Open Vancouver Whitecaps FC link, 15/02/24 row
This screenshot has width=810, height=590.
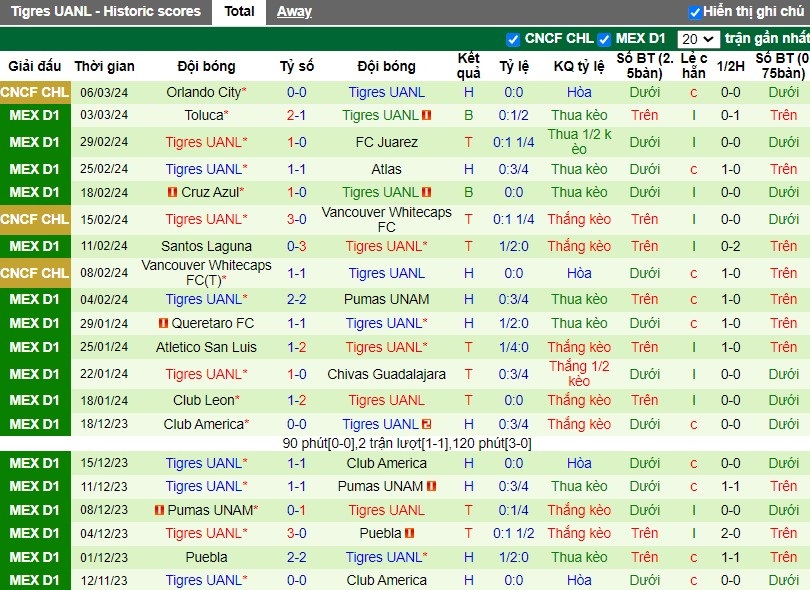[x=386, y=220]
